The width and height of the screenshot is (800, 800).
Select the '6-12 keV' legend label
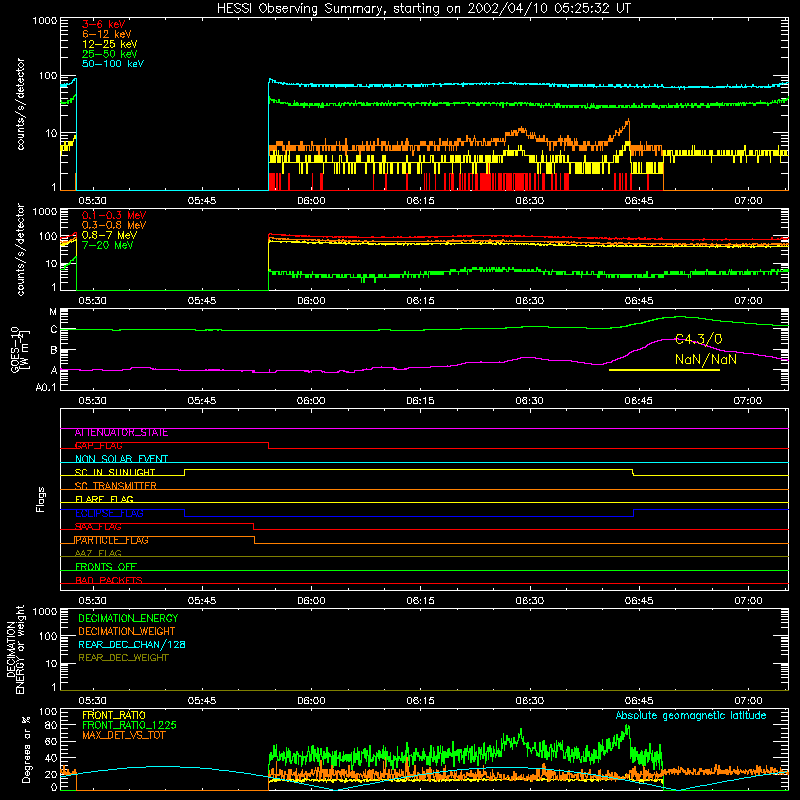tap(107, 34)
